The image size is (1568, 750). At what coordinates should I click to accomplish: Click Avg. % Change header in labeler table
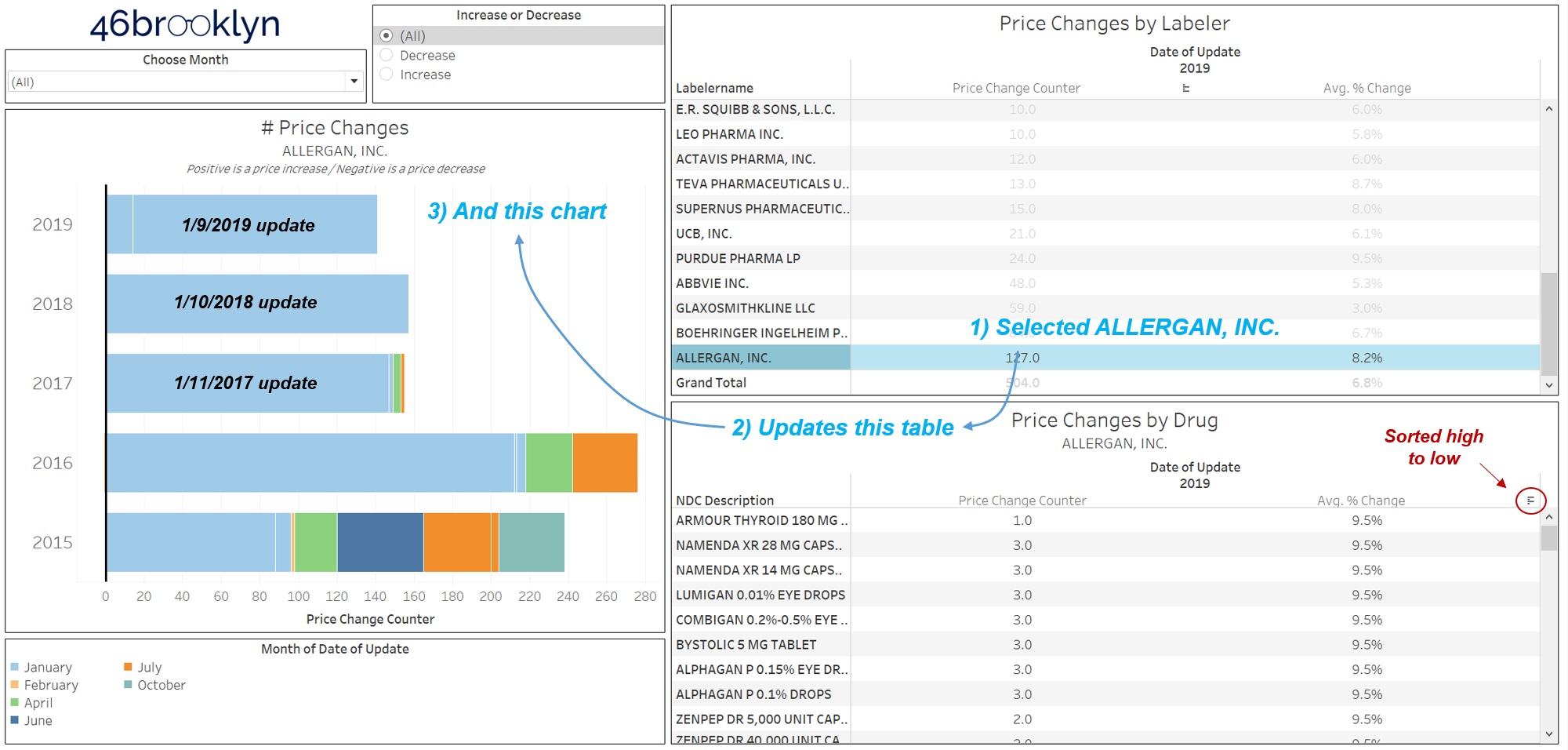point(1367,88)
